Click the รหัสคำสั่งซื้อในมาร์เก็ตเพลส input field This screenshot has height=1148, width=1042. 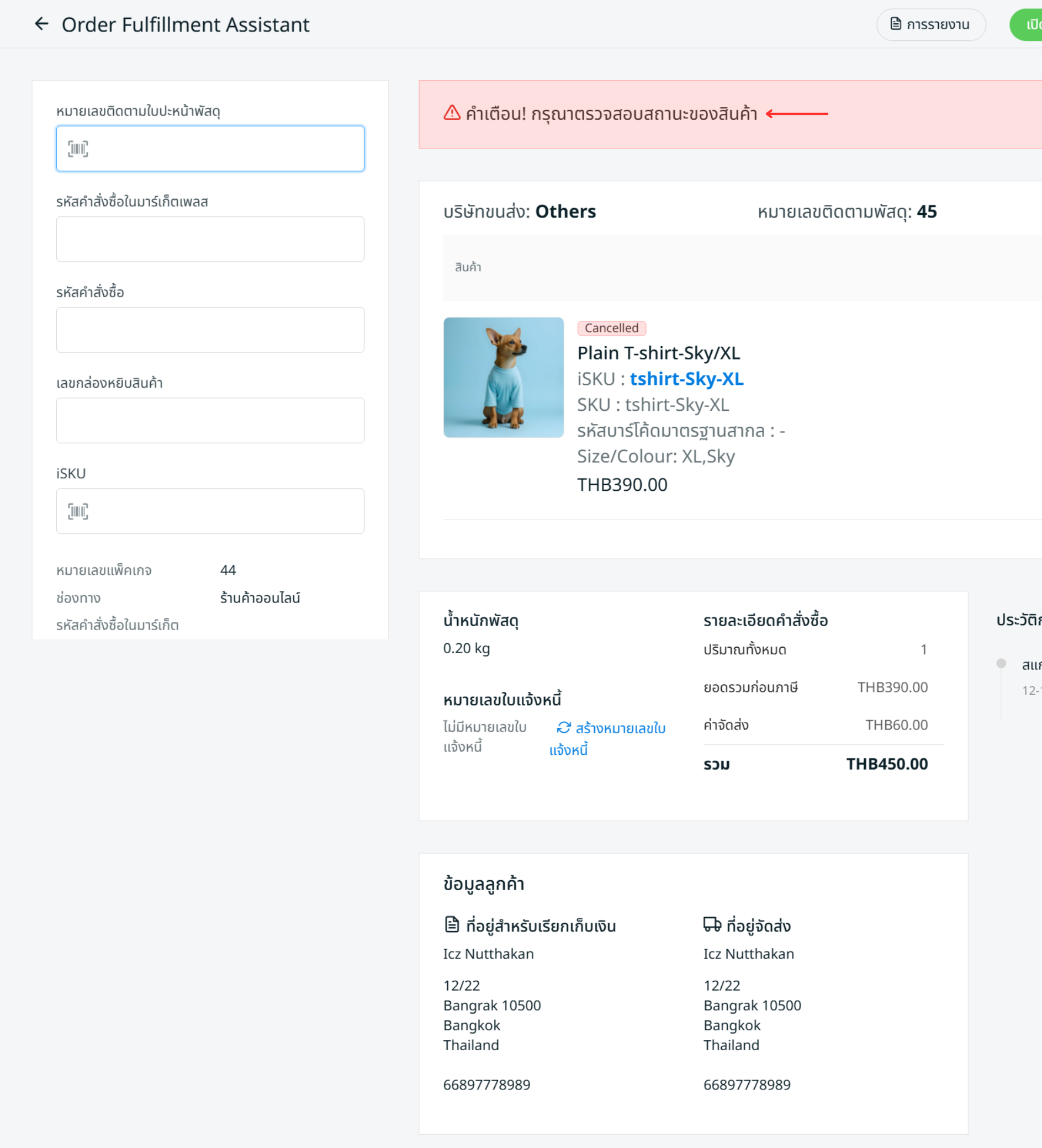(210, 239)
